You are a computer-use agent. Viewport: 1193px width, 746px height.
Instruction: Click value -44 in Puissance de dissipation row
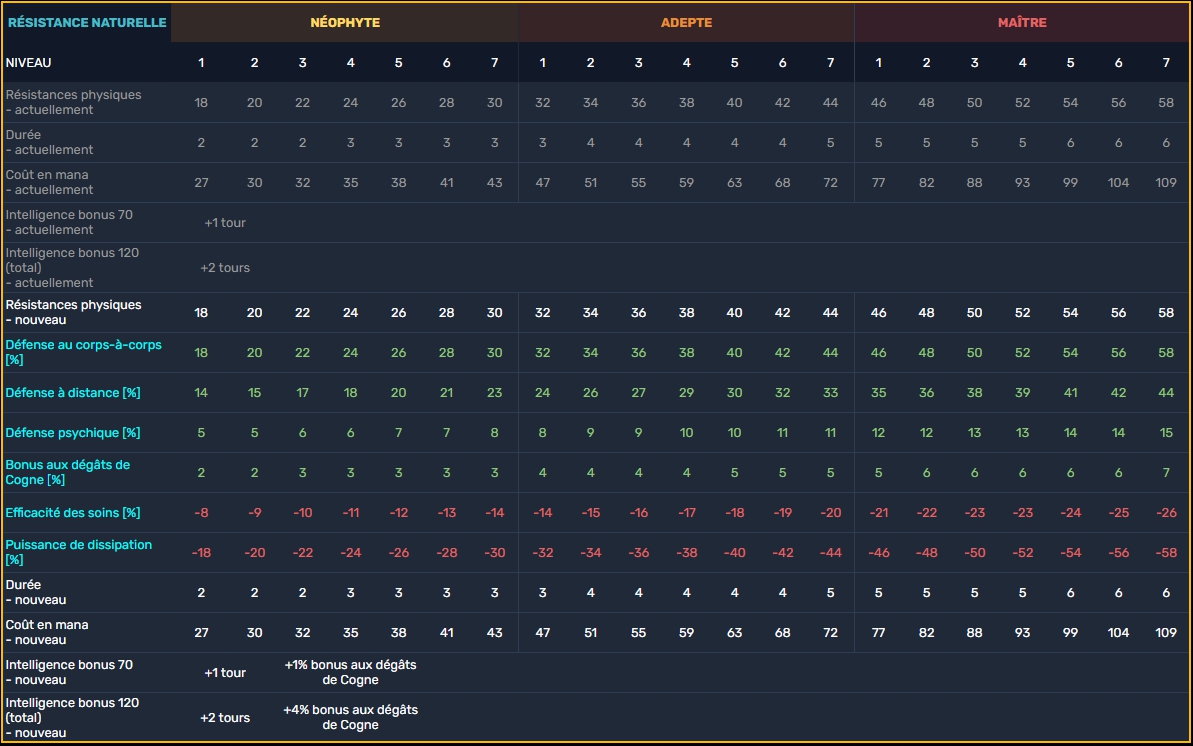pos(830,553)
